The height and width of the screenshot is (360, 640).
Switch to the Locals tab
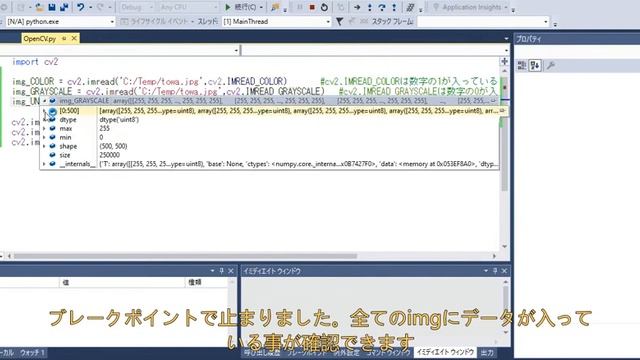(x=7, y=352)
